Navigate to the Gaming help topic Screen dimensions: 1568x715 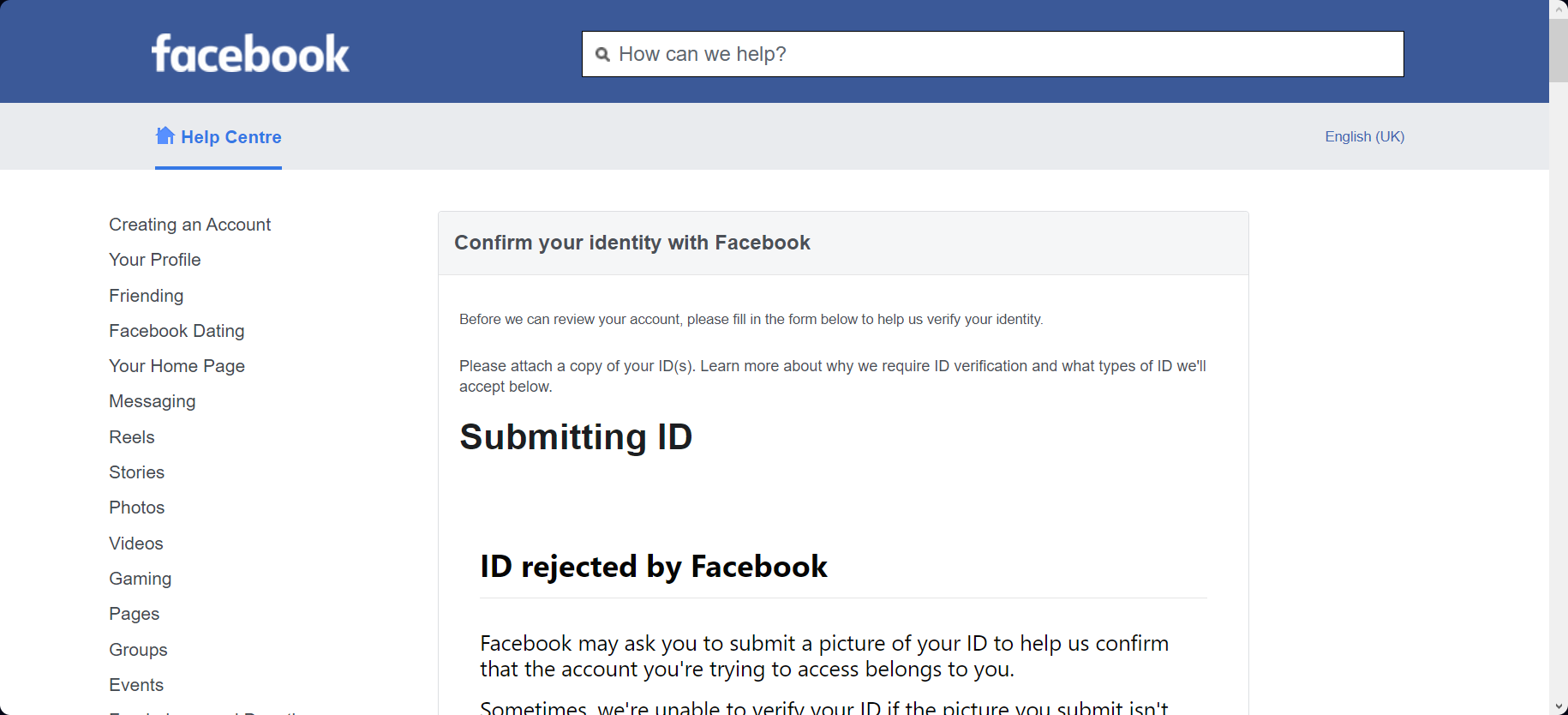tap(140, 579)
